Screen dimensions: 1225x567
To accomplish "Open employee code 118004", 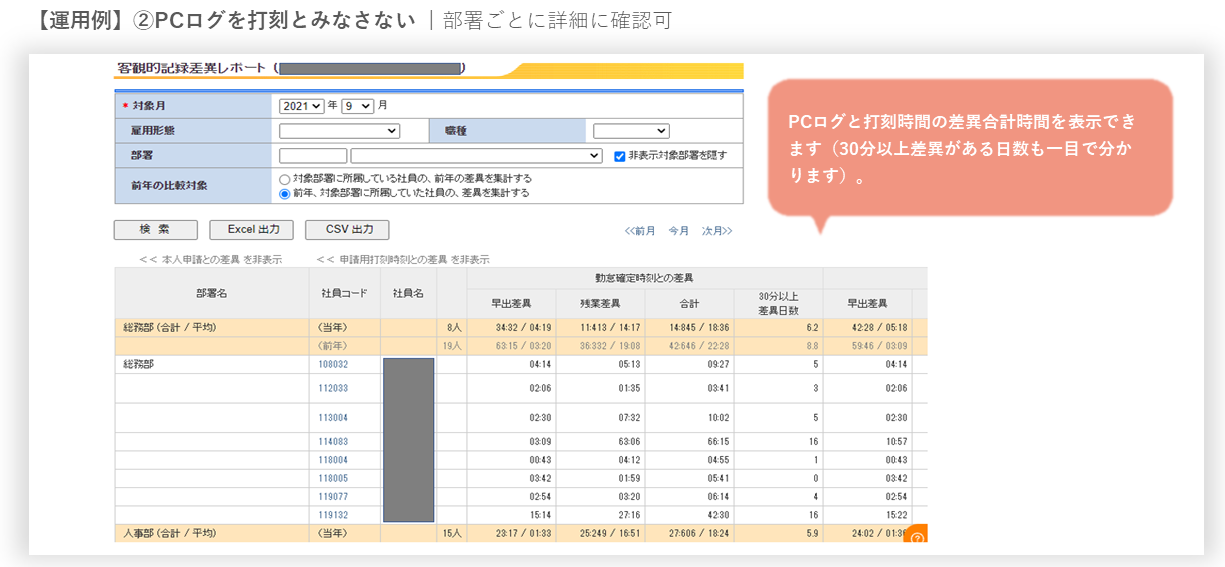I will click(x=333, y=460).
